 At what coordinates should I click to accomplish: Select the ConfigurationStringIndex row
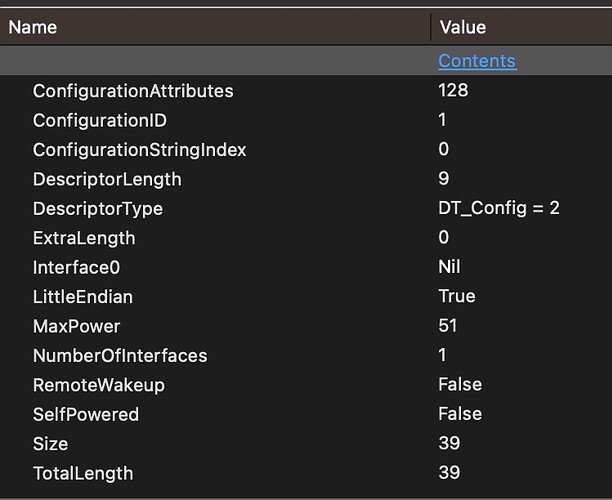point(306,150)
